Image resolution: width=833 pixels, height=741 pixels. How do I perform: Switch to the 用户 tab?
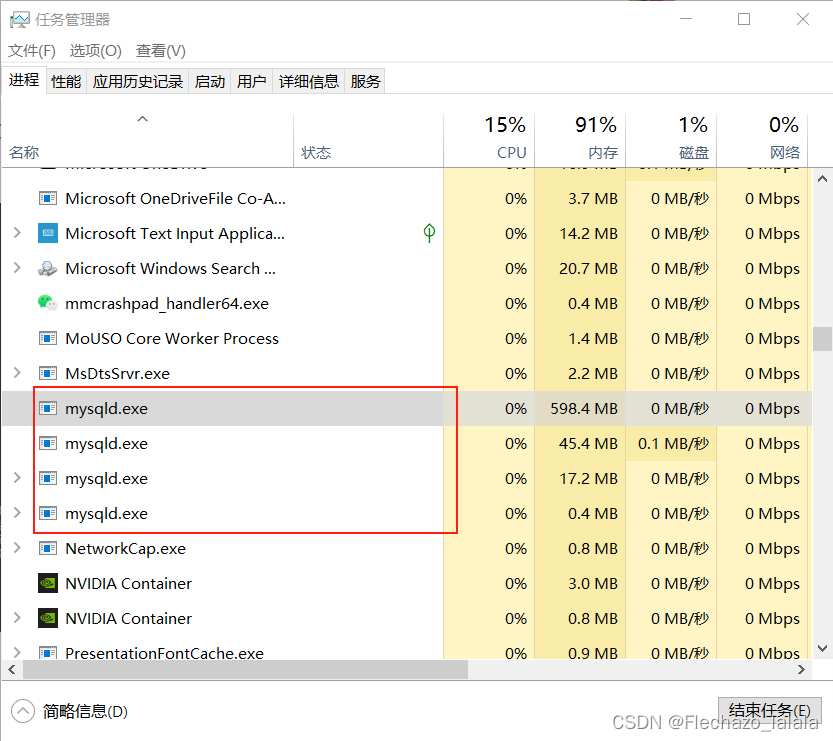pyautogui.click(x=251, y=81)
